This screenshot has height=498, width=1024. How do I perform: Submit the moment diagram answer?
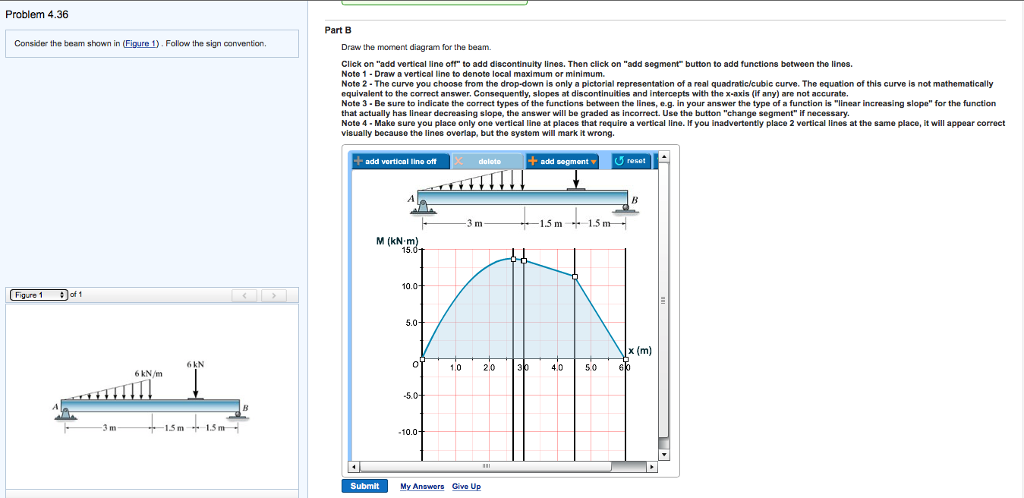(364, 486)
